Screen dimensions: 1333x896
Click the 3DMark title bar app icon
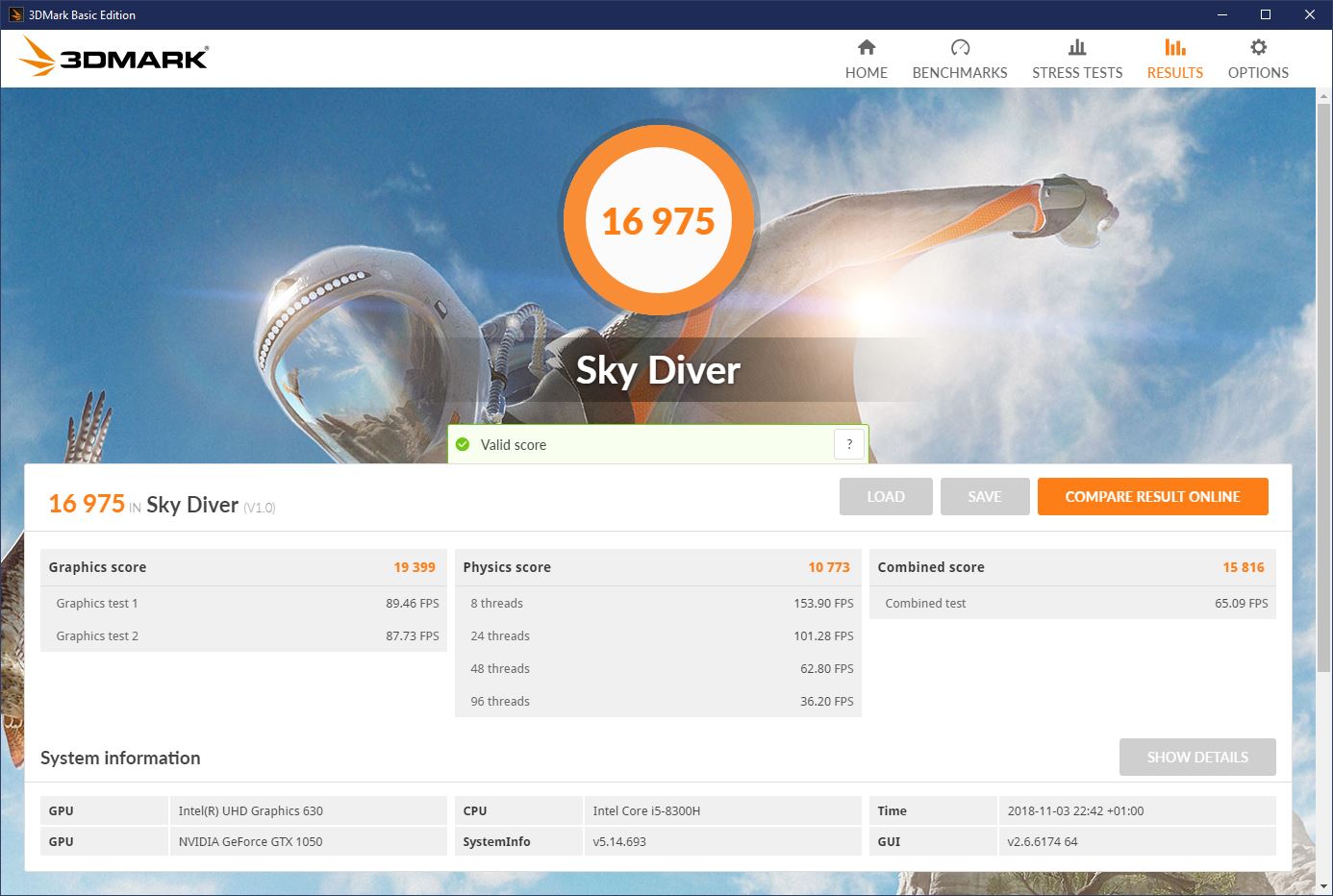pyautogui.click(x=15, y=14)
